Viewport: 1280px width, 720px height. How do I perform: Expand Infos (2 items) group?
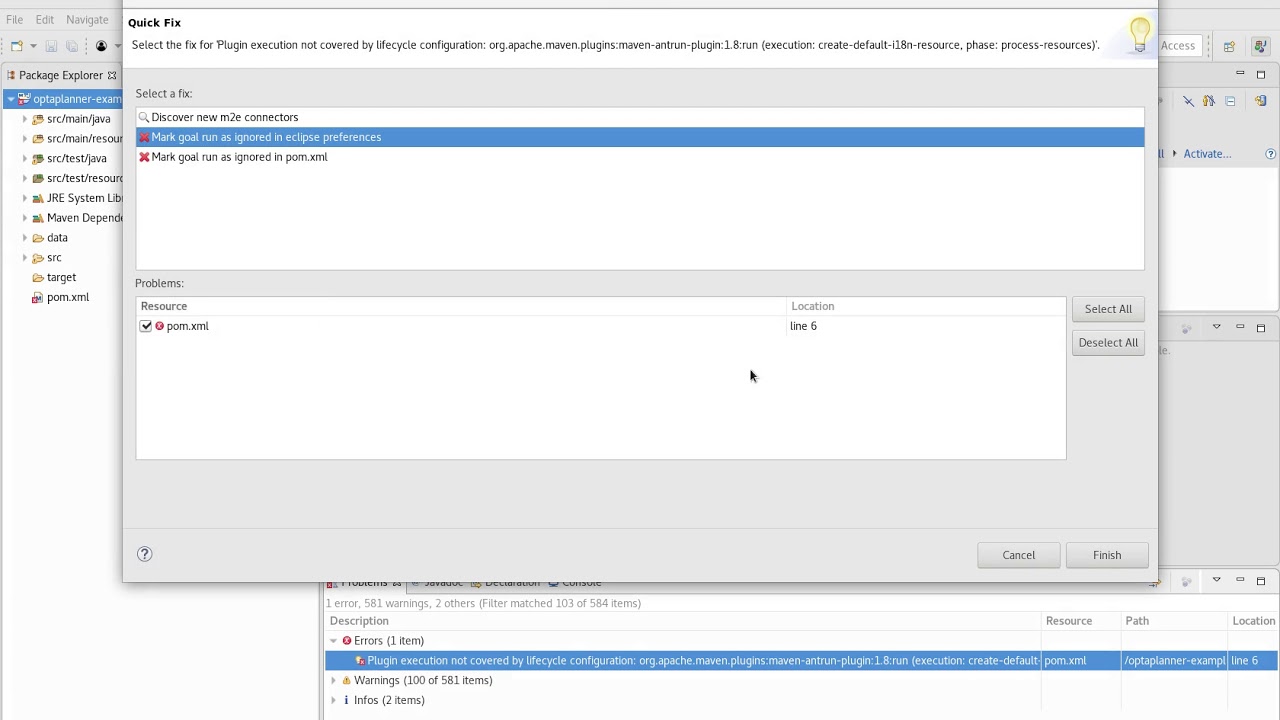point(334,700)
